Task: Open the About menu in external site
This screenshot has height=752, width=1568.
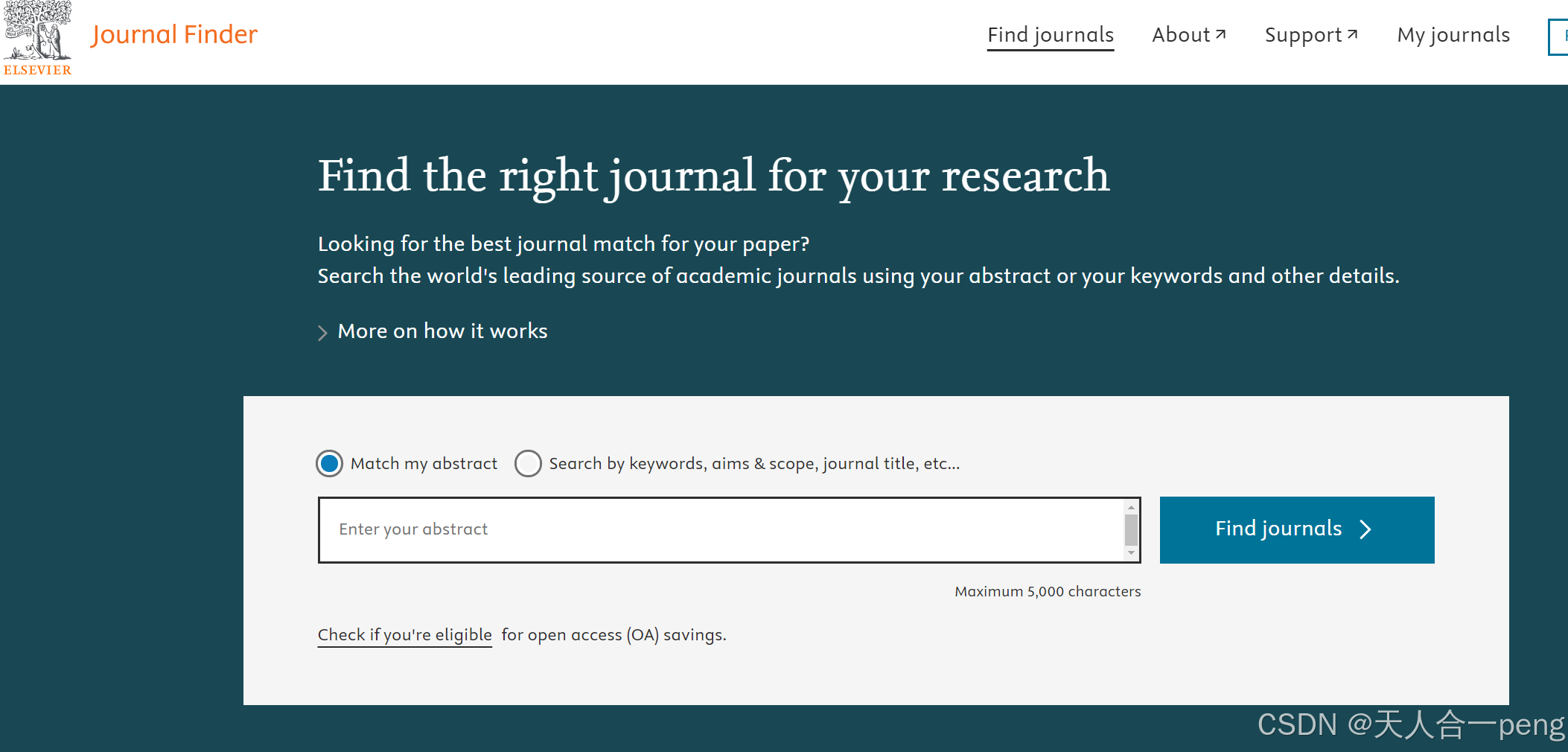Action: (x=1181, y=34)
